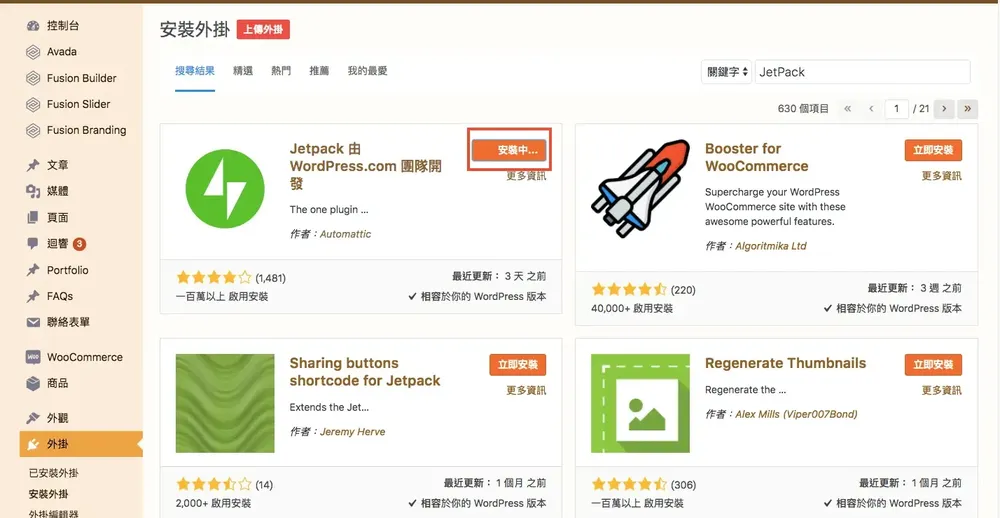Click the pin icon beside Portfolio
This screenshot has height=518, width=1000.
33,270
